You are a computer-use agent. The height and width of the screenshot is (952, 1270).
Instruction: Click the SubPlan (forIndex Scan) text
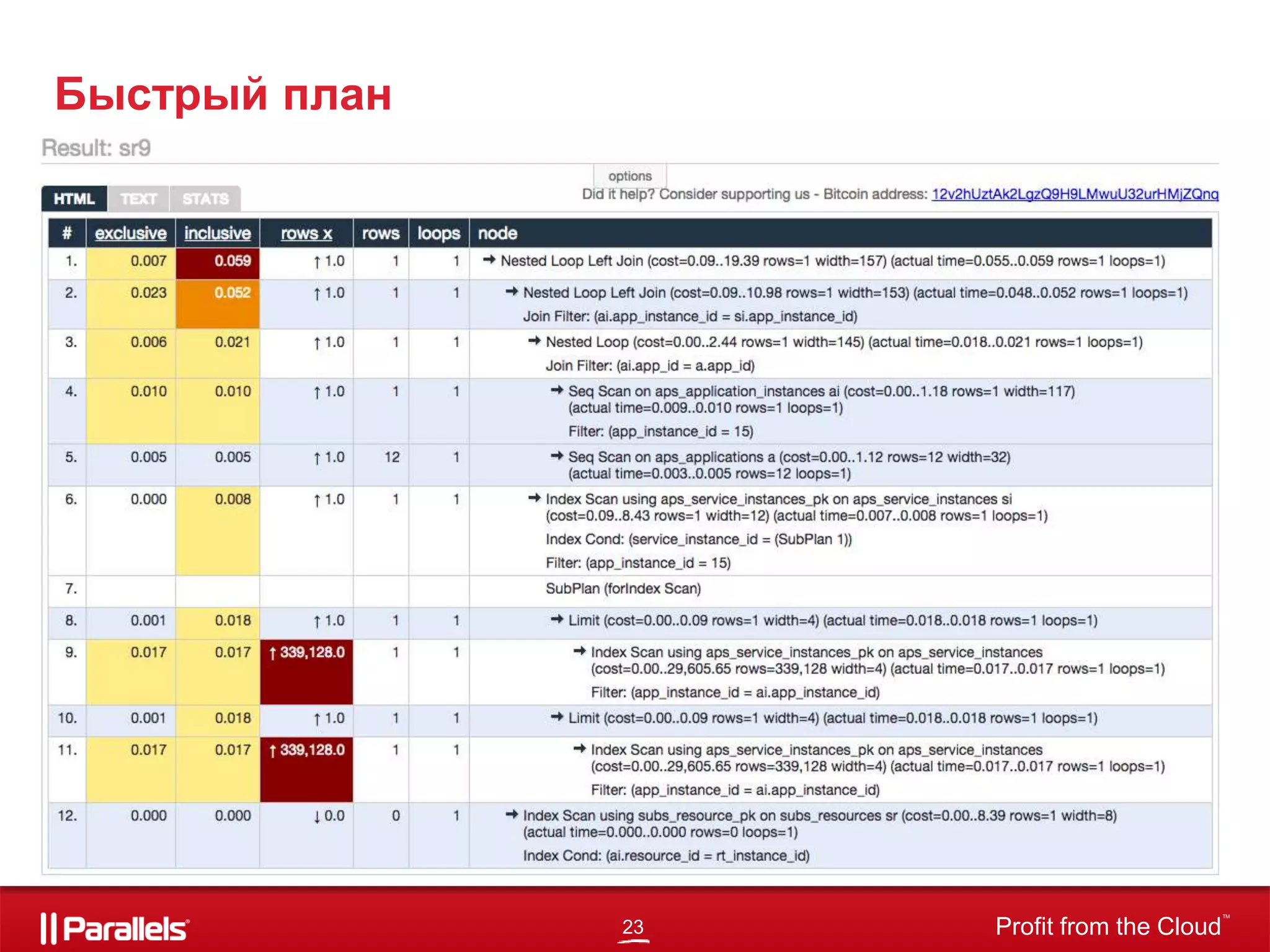623,588
